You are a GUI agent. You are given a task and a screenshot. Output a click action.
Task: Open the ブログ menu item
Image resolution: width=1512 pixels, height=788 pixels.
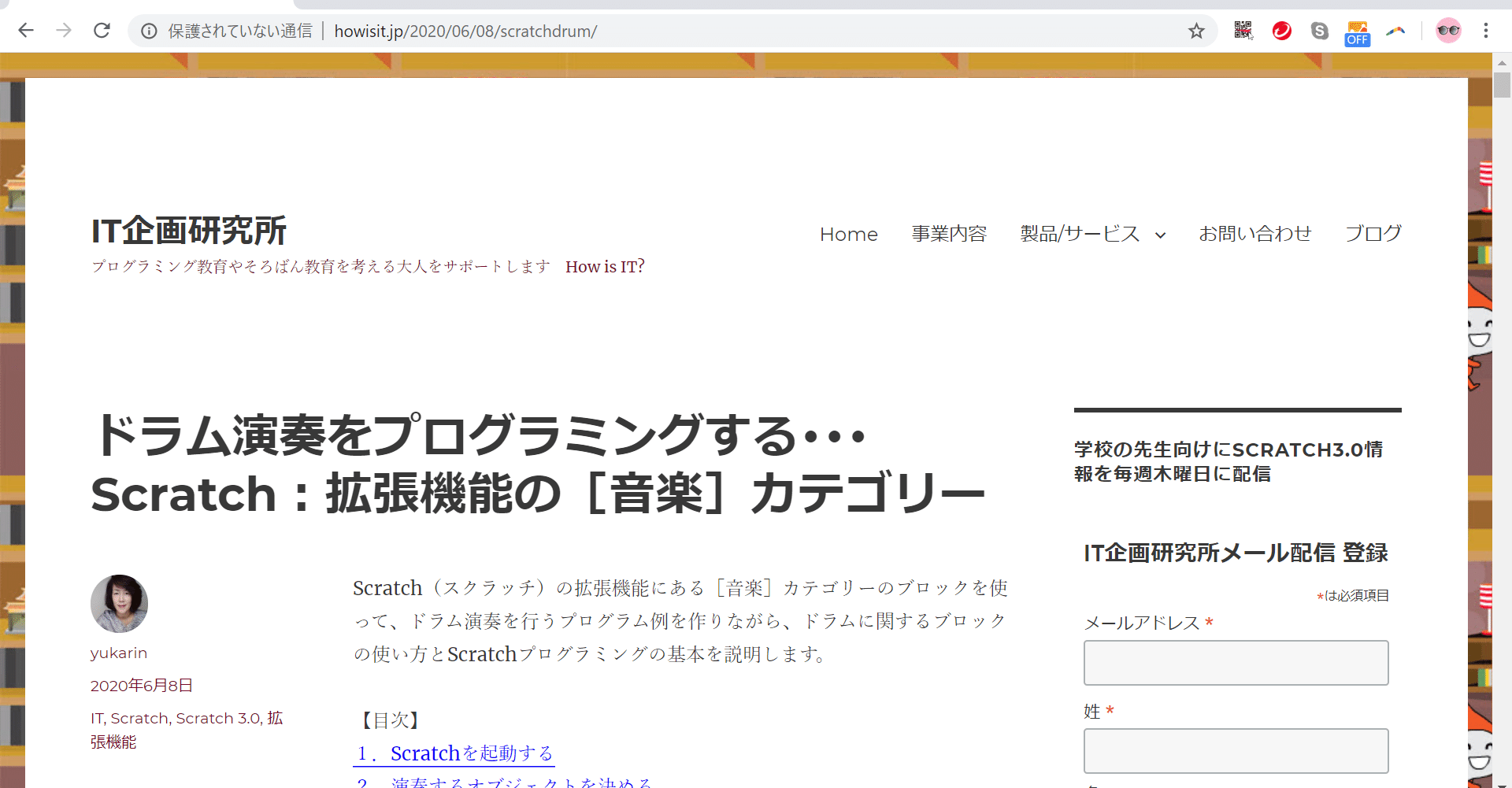coord(1373,234)
